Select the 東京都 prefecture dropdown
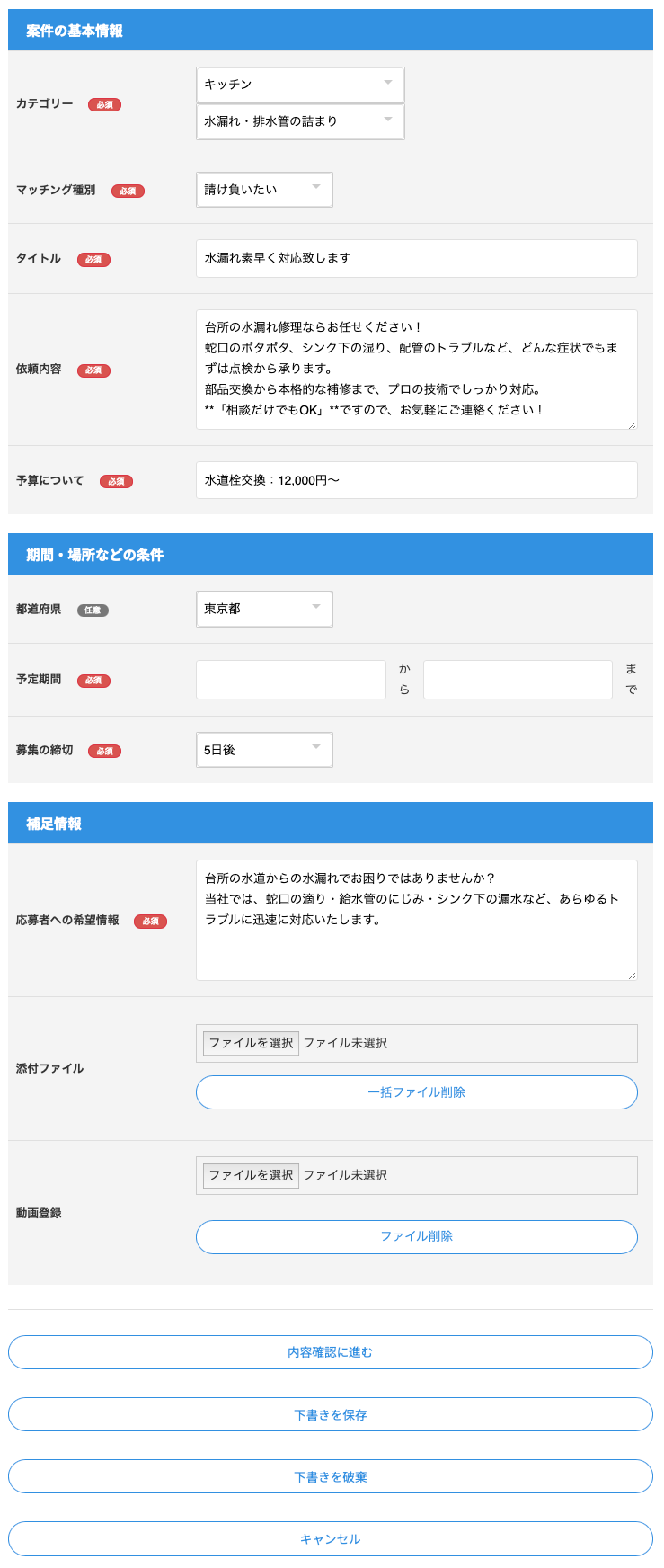Viewport: 664px width, 1568px height. tap(263, 609)
